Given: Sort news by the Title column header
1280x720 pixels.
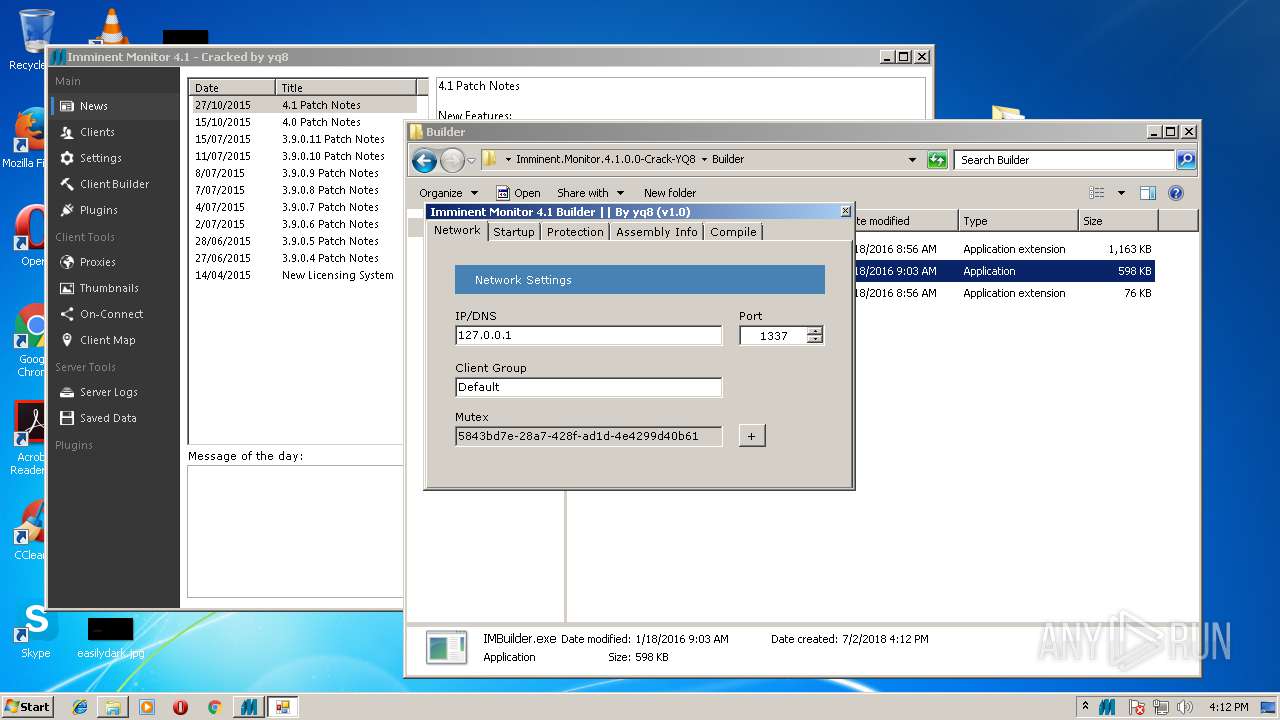Looking at the screenshot, I should (346, 88).
